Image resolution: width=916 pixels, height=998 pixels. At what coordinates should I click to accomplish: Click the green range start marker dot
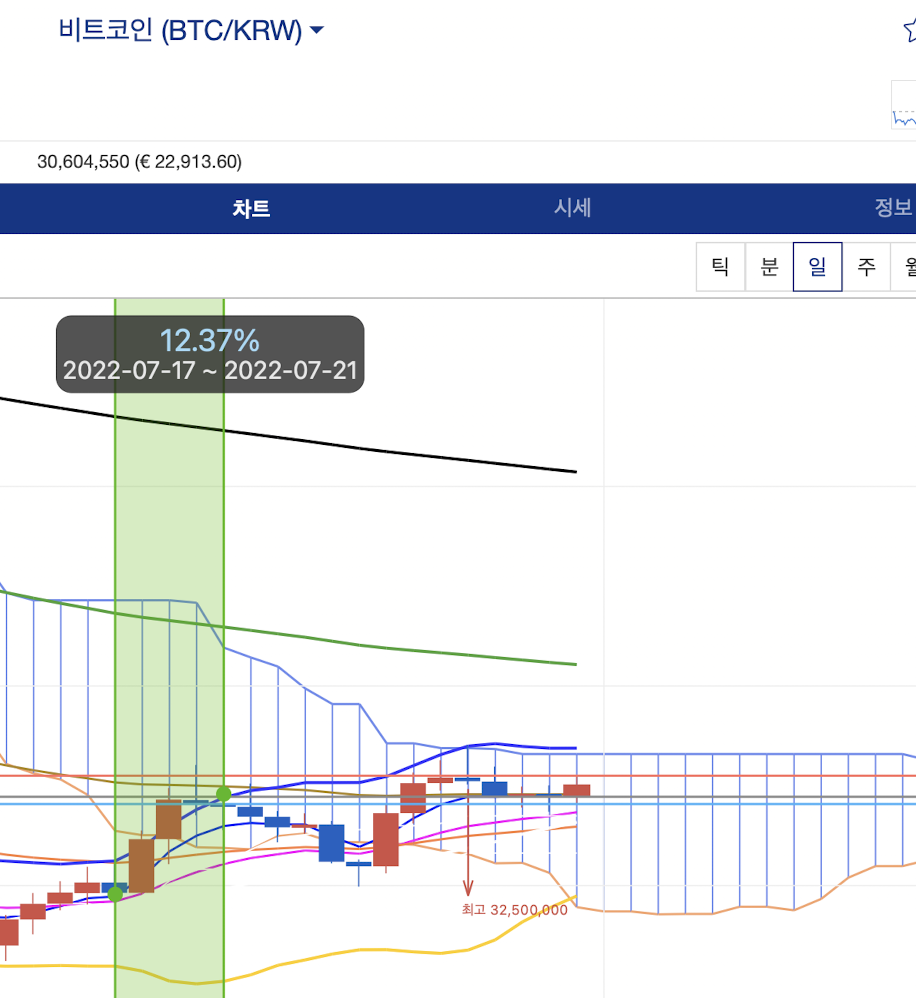coord(115,894)
